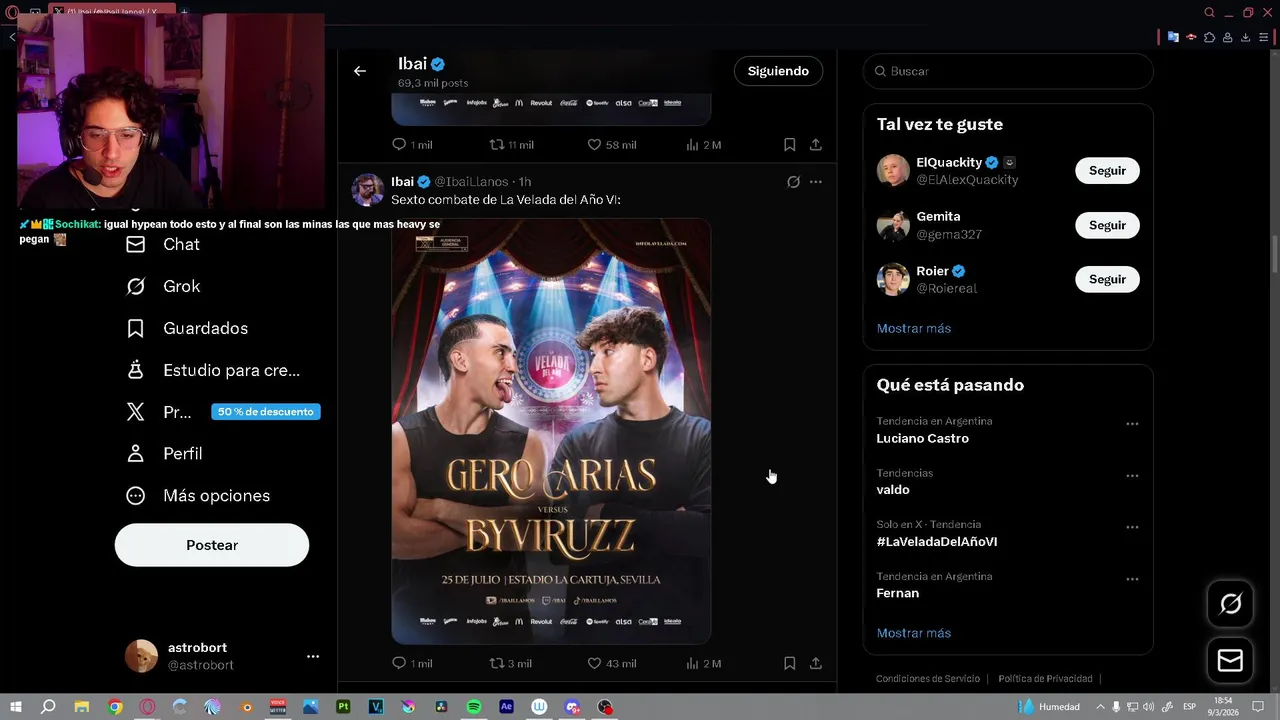Open the browser search magnifier at top right
Image resolution: width=1280 pixels, height=720 pixels.
[x=1209, y=13]
